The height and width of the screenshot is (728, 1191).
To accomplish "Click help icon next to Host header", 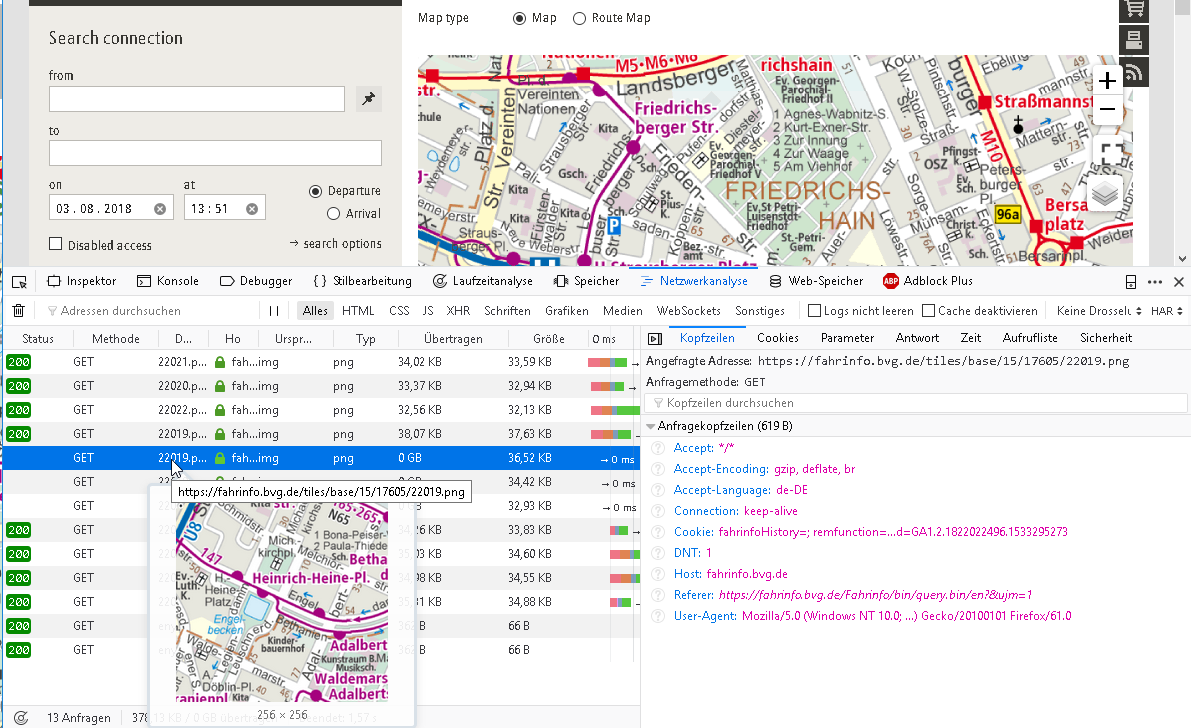I will pos(659,574).
